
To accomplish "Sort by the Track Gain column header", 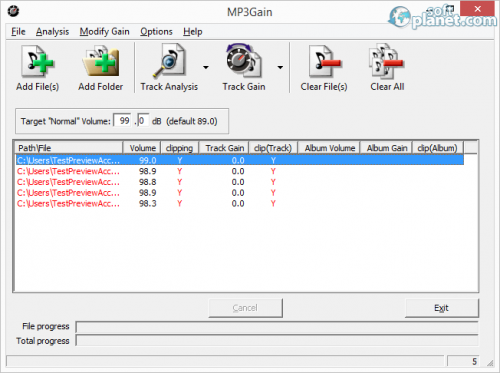I will coord(224,148).
